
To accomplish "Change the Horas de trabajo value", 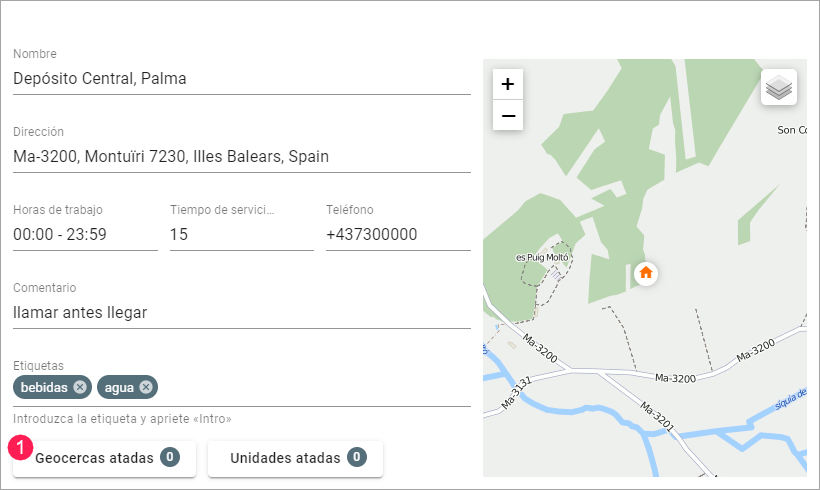I will coord(85,235).
